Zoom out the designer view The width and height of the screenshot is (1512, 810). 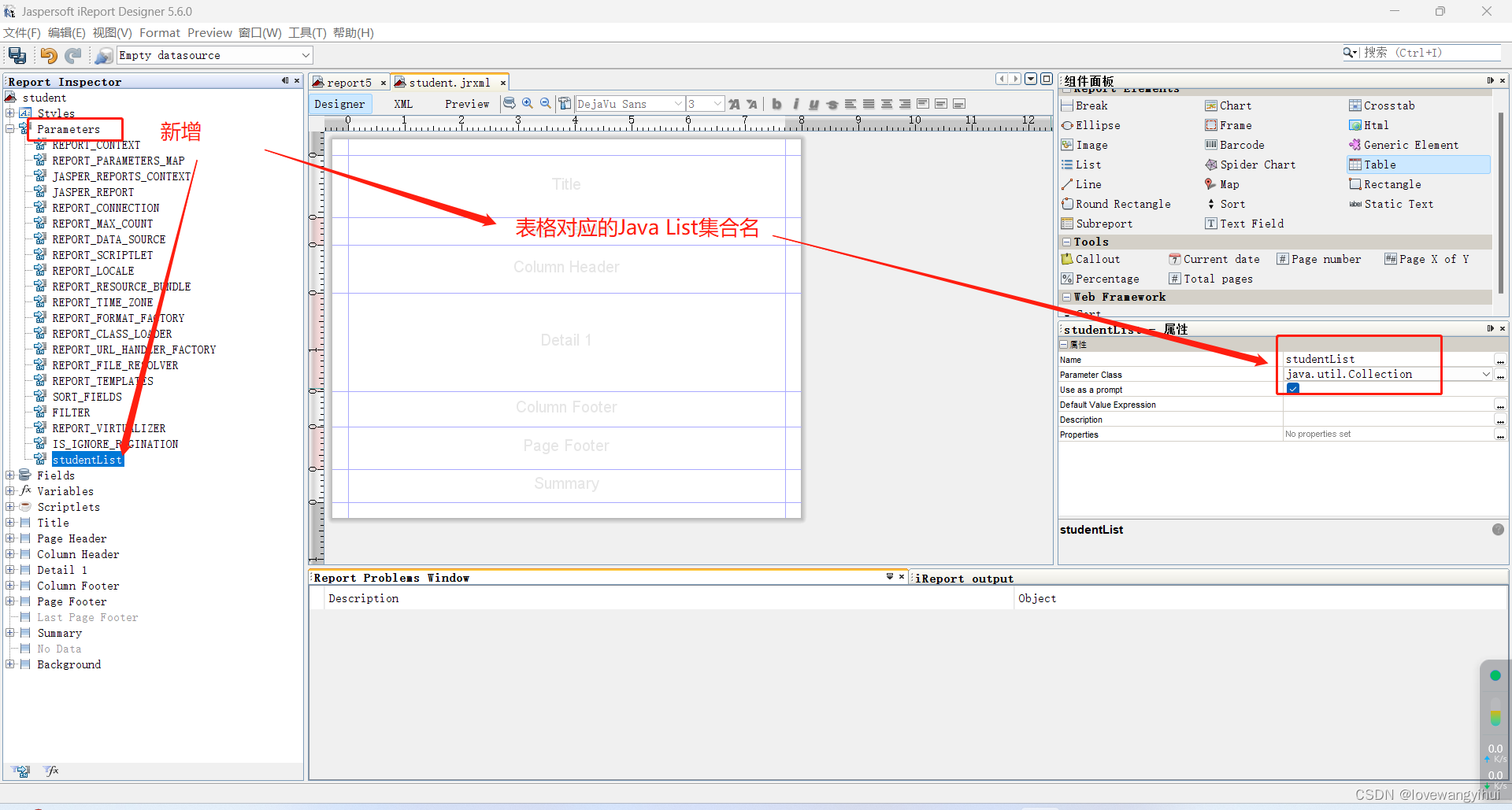tap(546, 103)
